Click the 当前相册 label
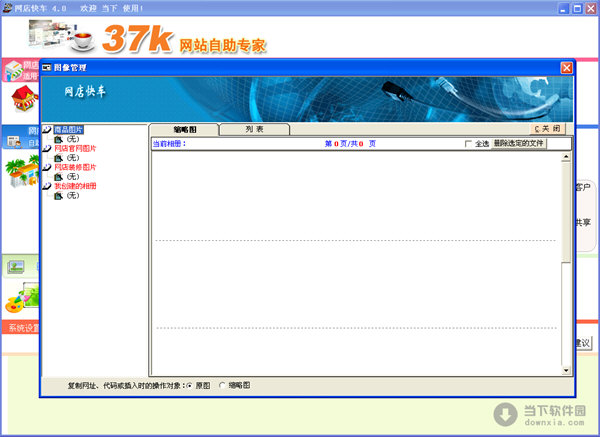The height and width of the screenshot is (437, 600). click(169, 144)
